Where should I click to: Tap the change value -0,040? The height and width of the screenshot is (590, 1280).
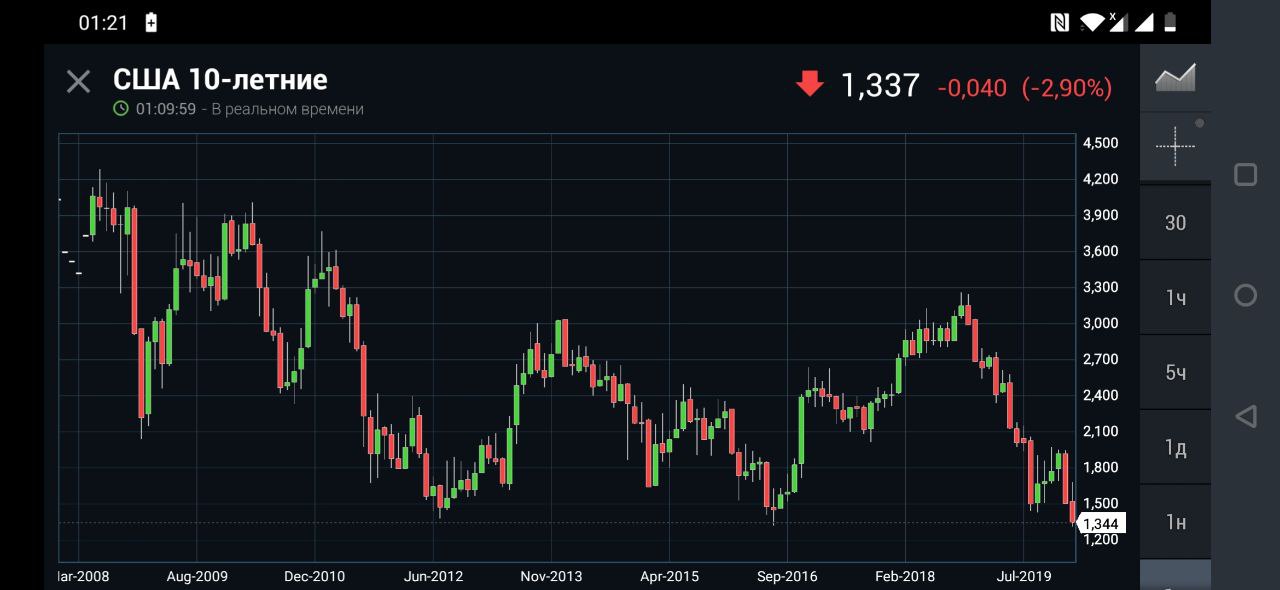972,88
